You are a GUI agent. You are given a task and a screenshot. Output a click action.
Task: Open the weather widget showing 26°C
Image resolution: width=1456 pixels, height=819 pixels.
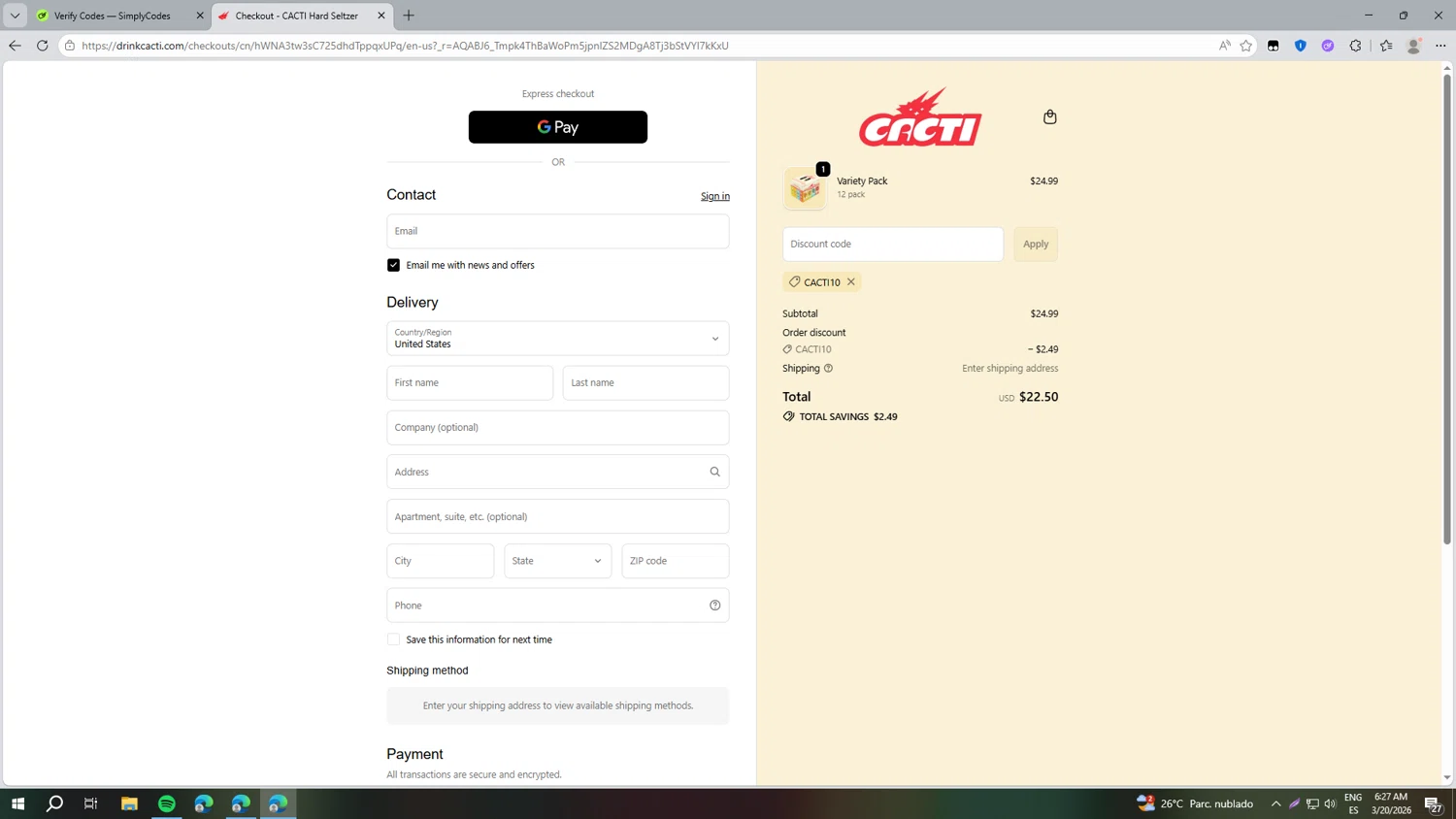[x=1195, y=803]
